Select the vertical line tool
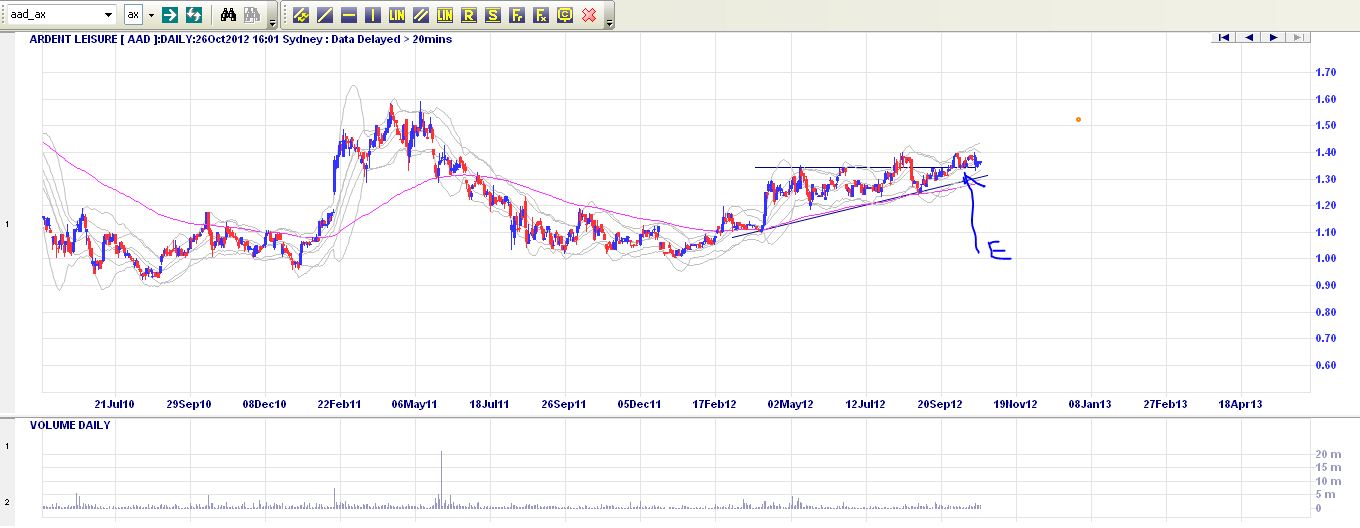 tap(373, 15)
